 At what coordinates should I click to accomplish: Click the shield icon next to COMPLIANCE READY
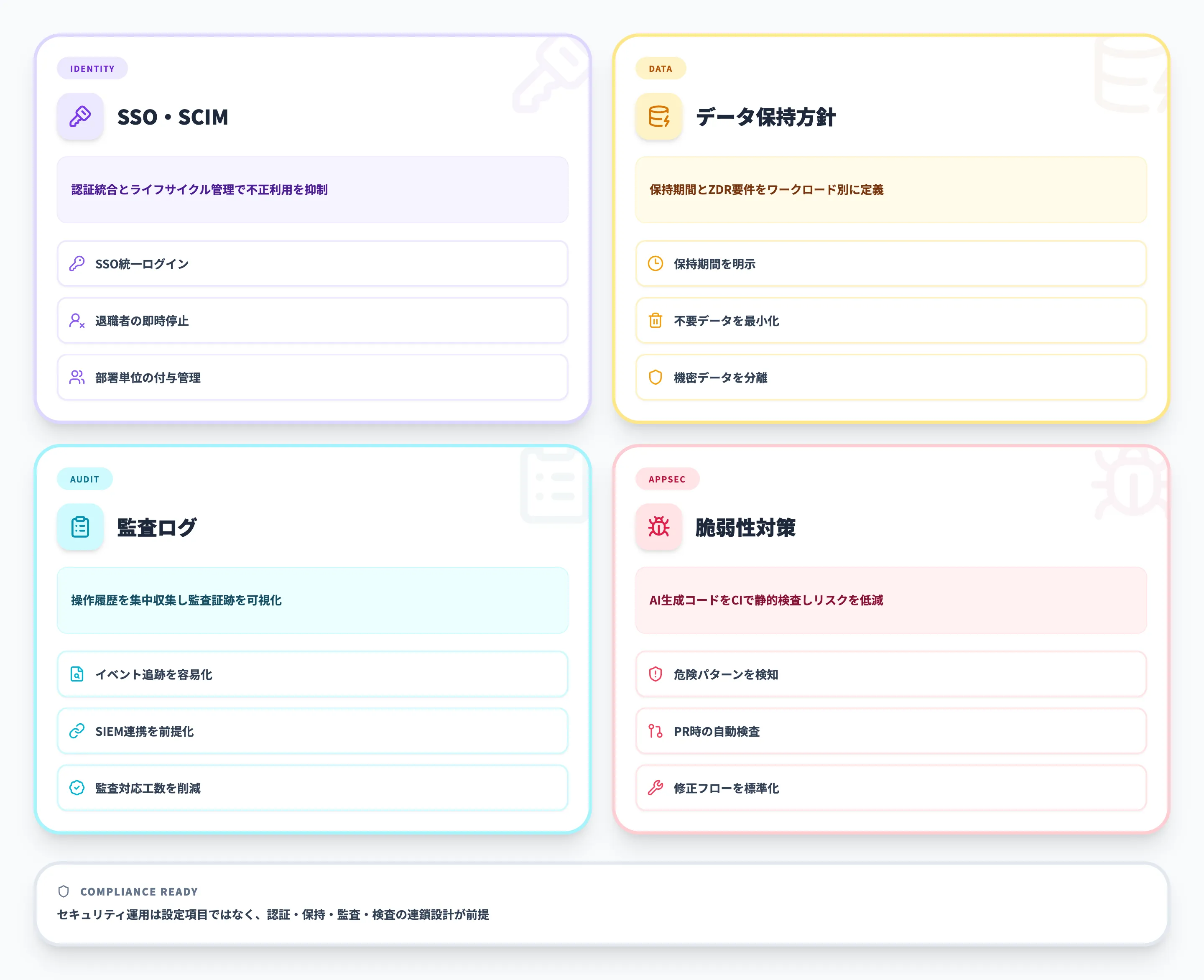(64, 891)
